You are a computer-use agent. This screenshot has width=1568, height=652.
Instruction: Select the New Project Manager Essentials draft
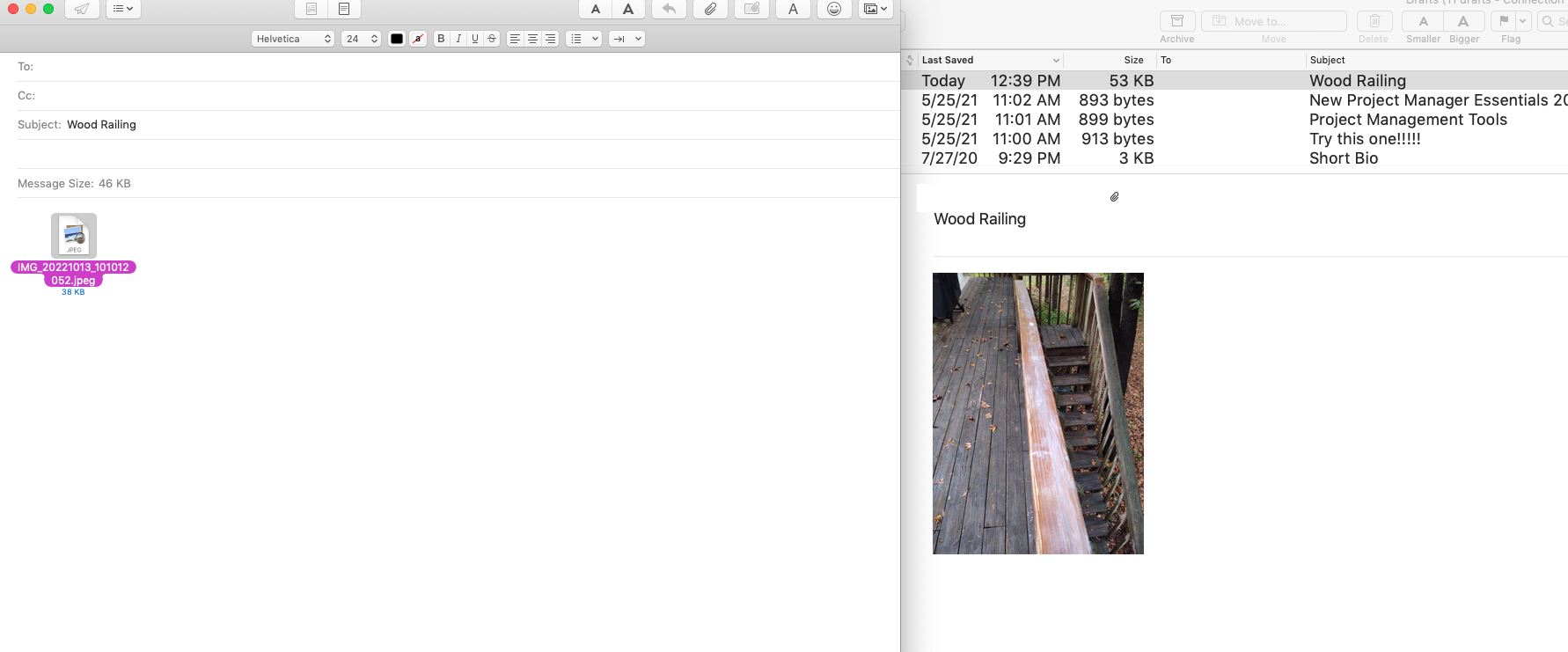click(1235, 100)
